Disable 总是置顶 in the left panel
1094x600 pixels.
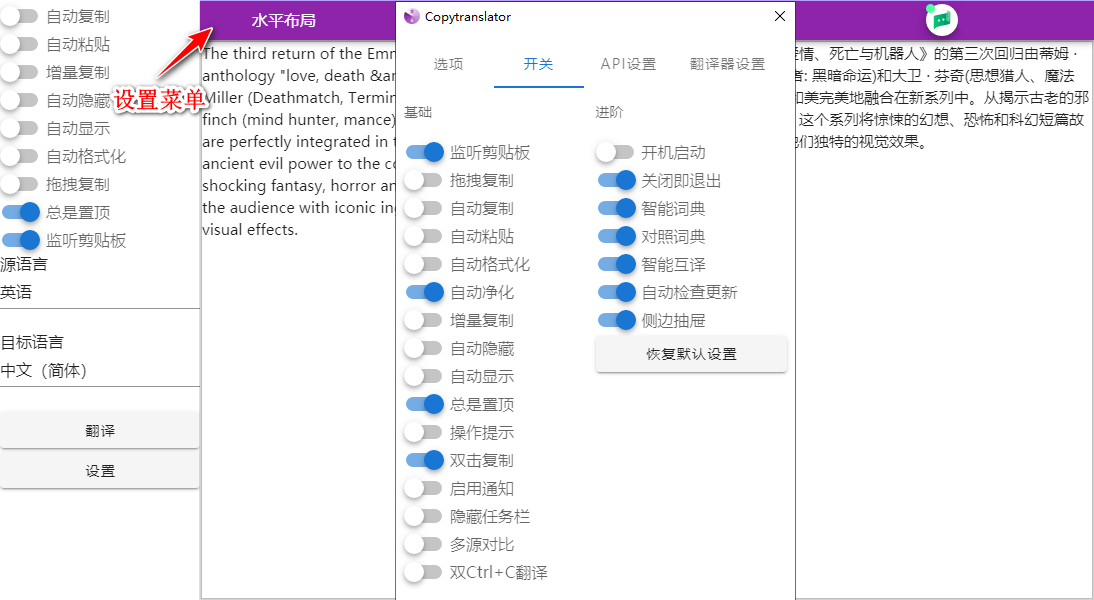pos(22,212)
